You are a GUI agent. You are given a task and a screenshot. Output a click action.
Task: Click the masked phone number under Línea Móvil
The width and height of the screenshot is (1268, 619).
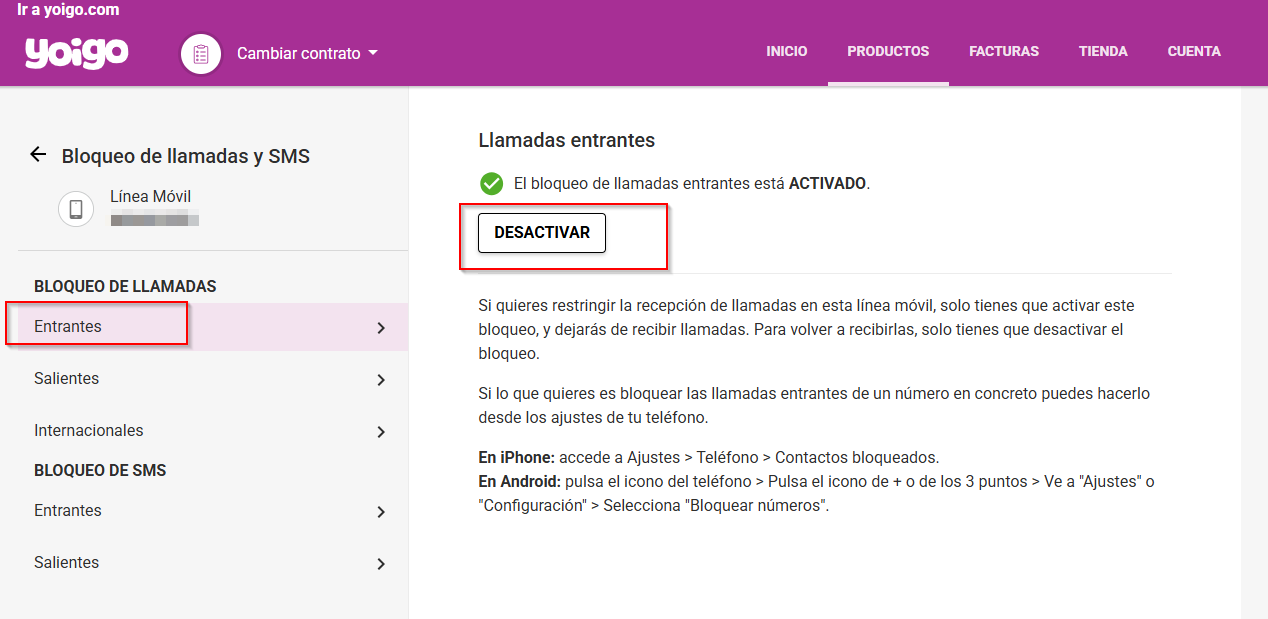[153, 219]
